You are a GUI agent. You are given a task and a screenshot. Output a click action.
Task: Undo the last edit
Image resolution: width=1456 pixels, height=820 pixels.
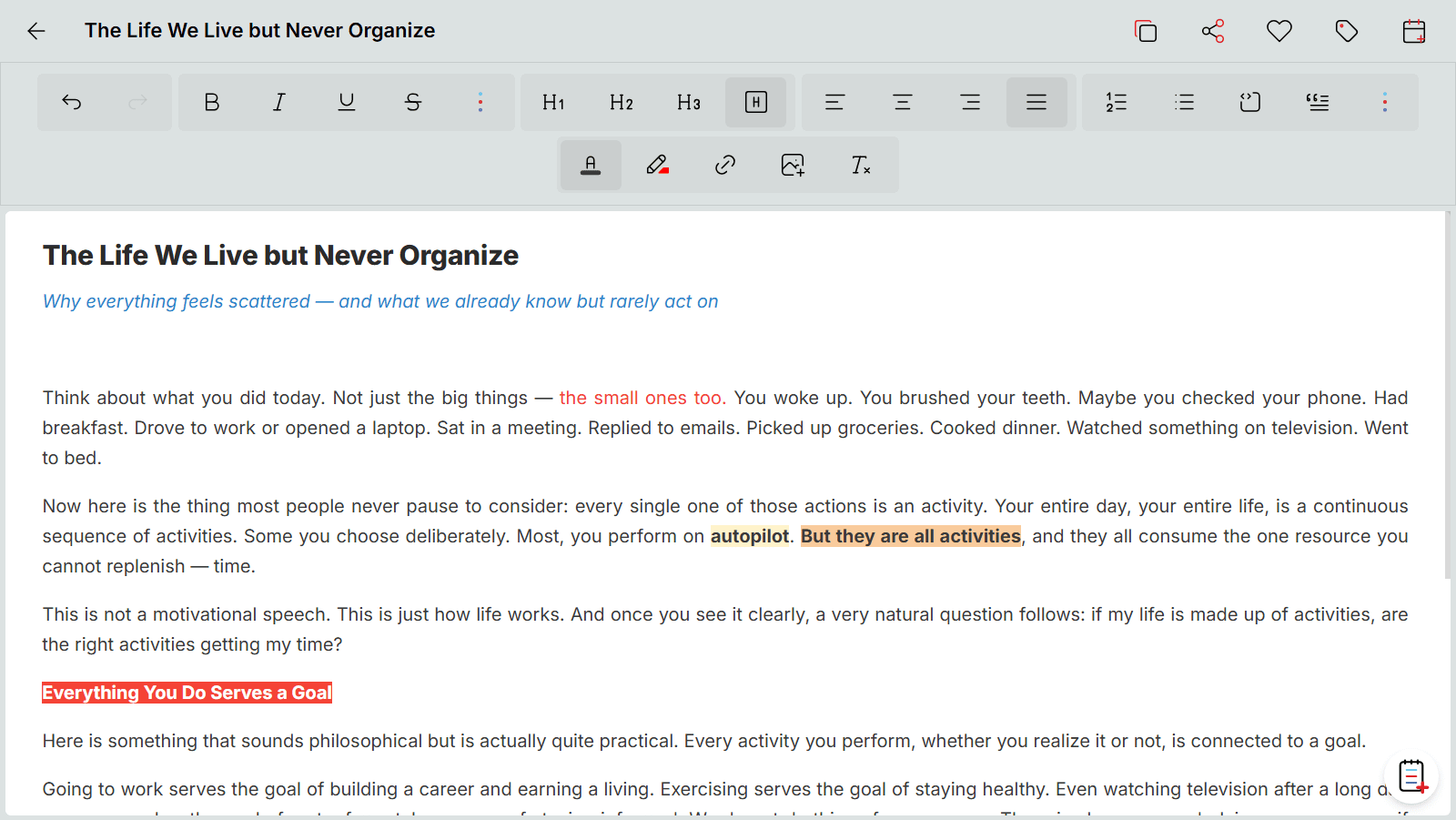[72, 102]
